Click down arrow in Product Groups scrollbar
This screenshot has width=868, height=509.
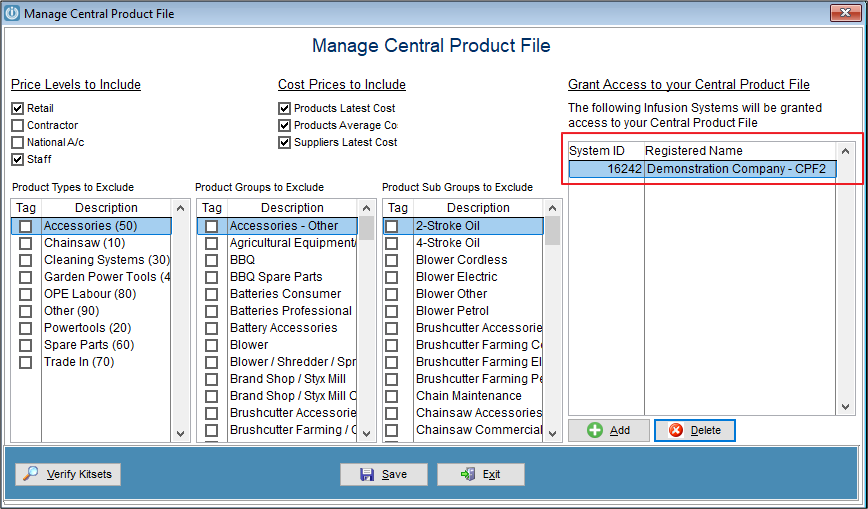[x=366, y=434]
